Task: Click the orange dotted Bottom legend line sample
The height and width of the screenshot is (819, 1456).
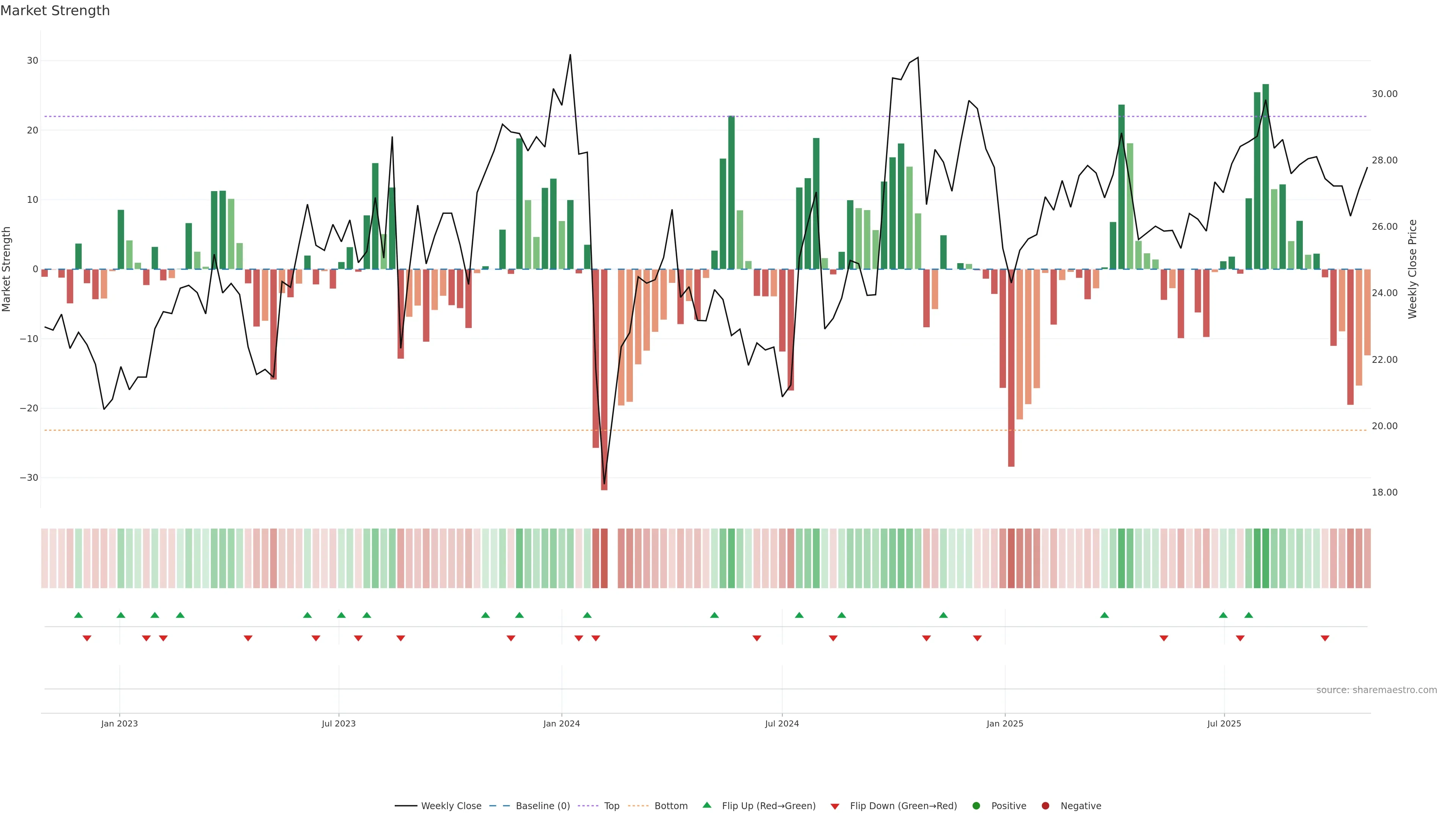Action: pyautogui.click(x=638, y=805)
